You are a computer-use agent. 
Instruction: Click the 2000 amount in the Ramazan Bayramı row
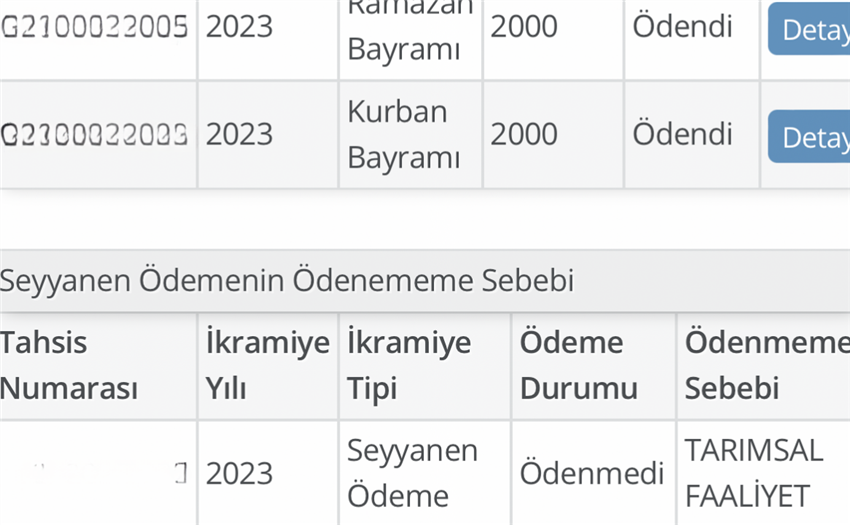524,27
